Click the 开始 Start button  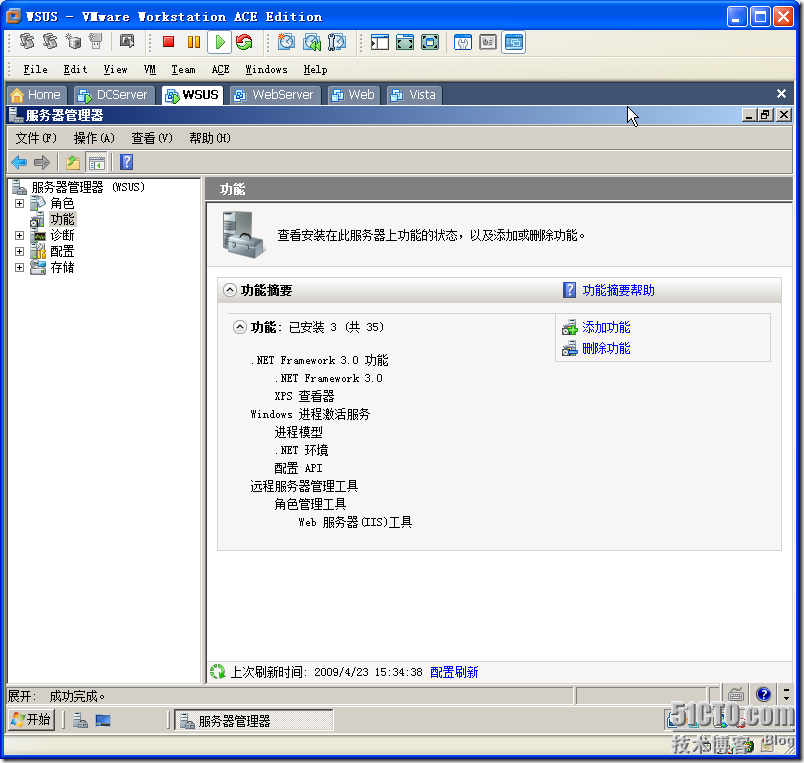(31, 720)
